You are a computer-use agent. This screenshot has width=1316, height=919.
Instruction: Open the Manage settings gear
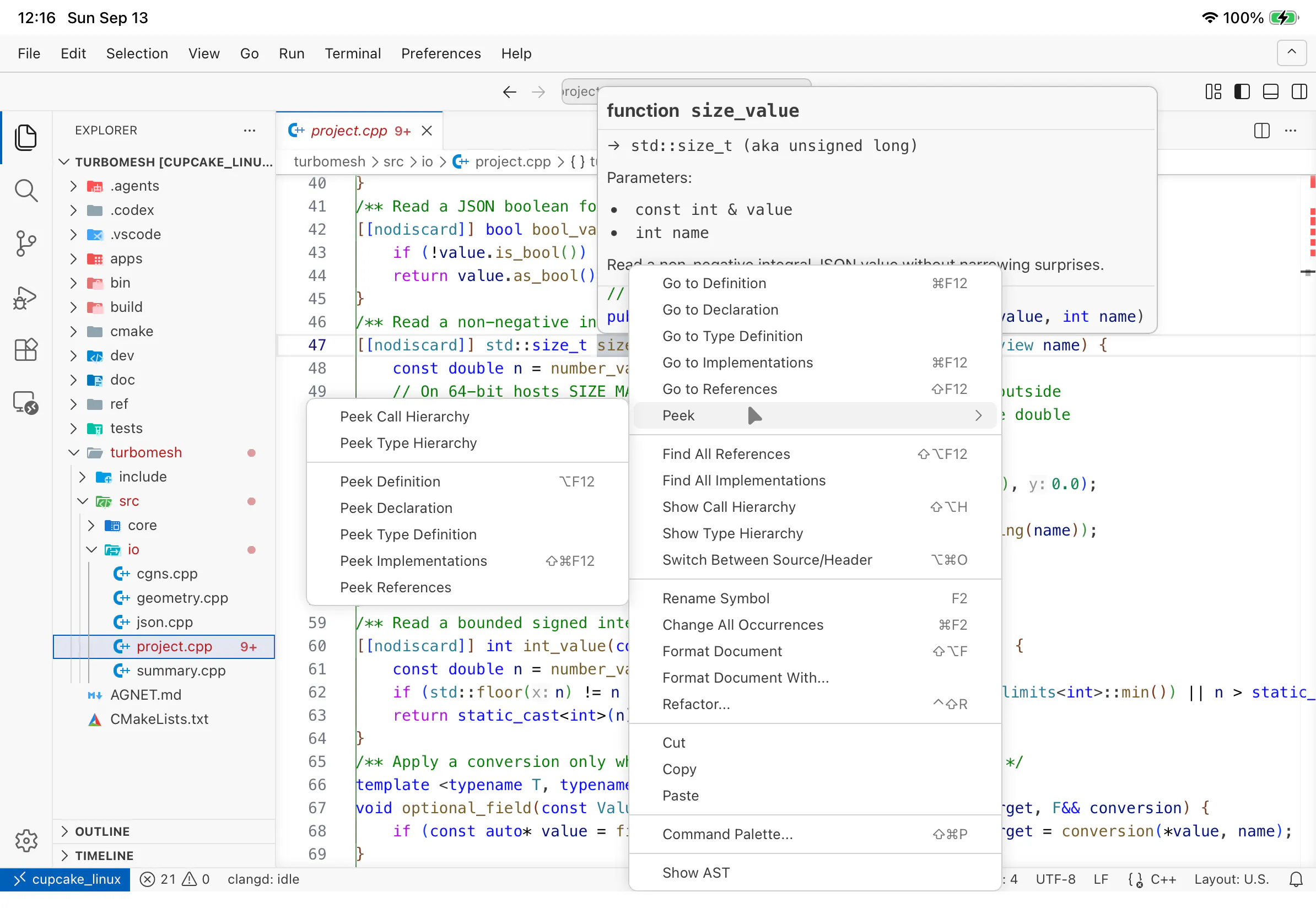pos(26,841)
